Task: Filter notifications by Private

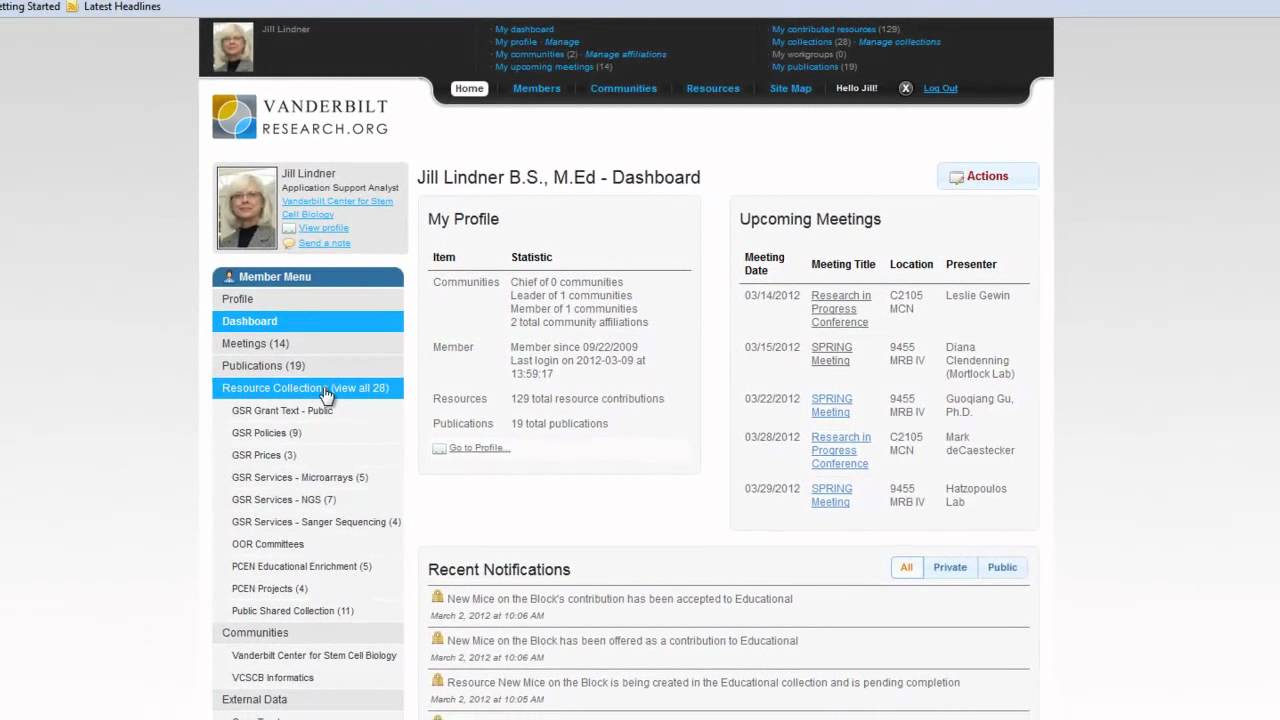Action: (950, 567)
